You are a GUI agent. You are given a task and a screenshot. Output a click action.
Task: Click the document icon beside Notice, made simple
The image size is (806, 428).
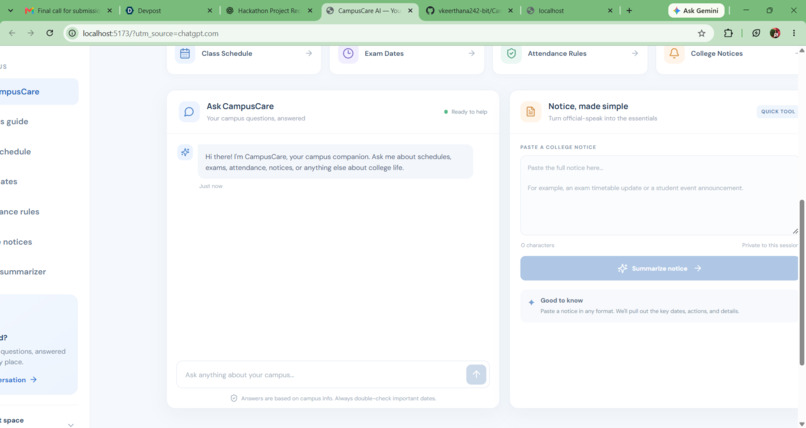click(x=530, y=111)
